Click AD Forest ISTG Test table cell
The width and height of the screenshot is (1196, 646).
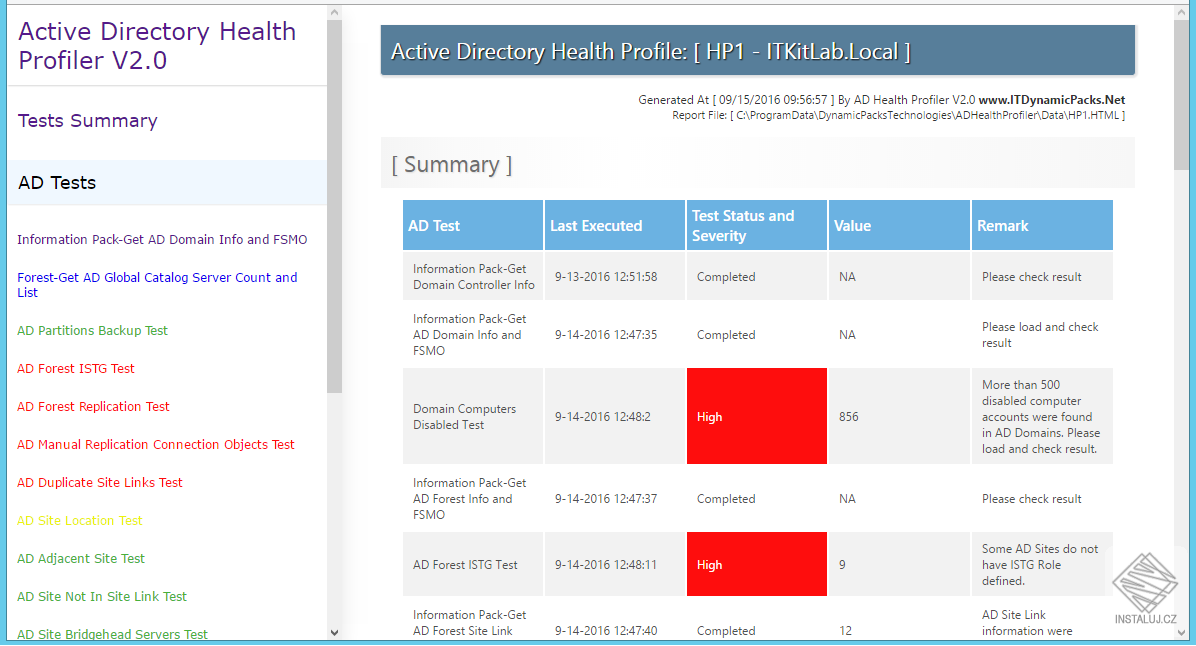[x=473, y=564]
